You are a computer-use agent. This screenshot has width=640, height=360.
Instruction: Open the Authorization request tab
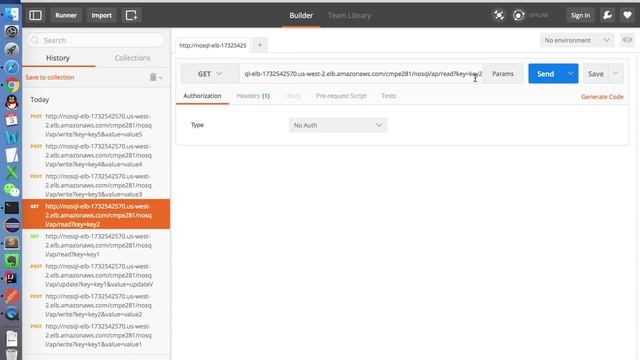(x=202, y=96)
